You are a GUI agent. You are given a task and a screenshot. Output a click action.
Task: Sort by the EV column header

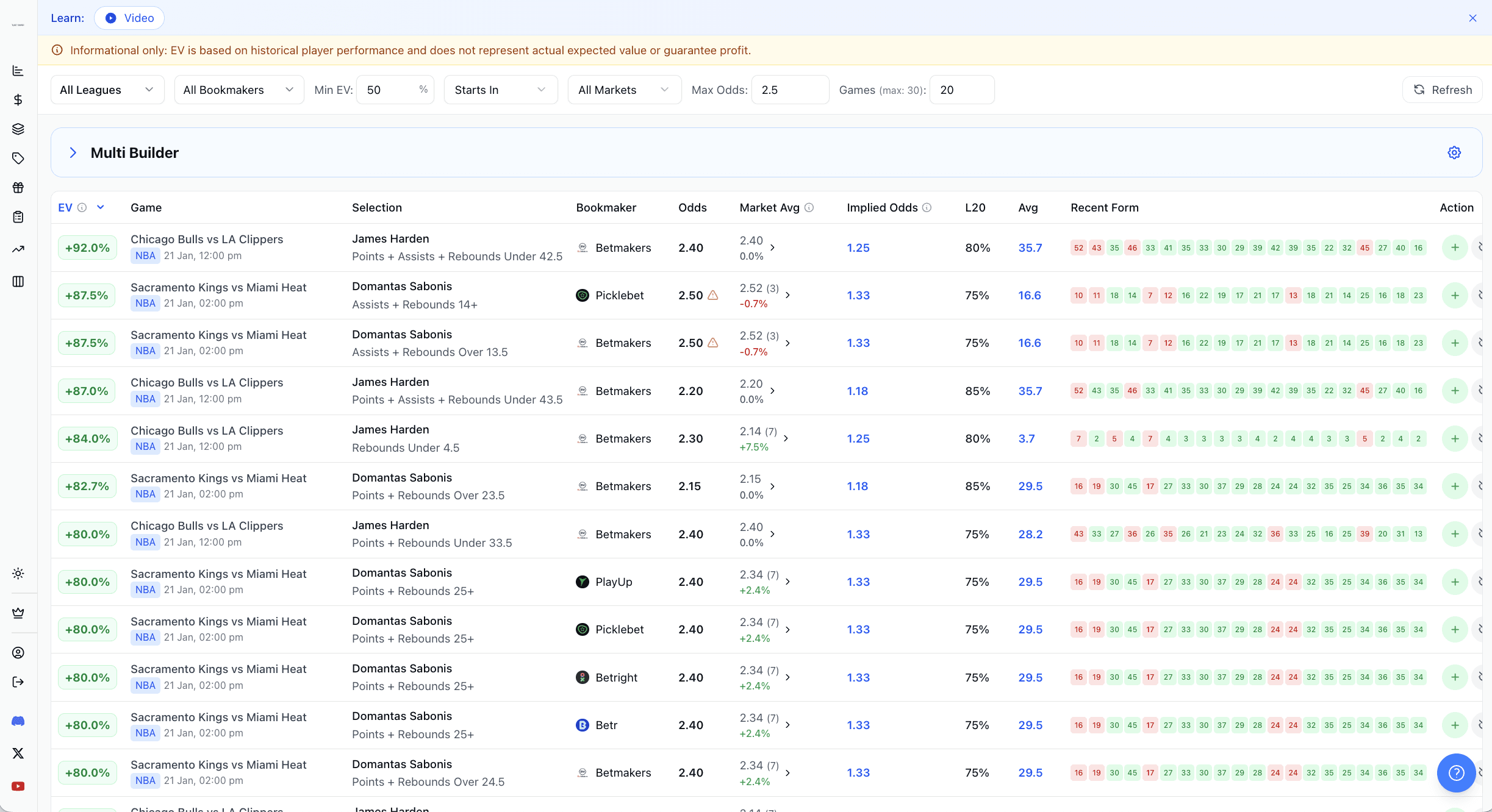tap(65, 208)
